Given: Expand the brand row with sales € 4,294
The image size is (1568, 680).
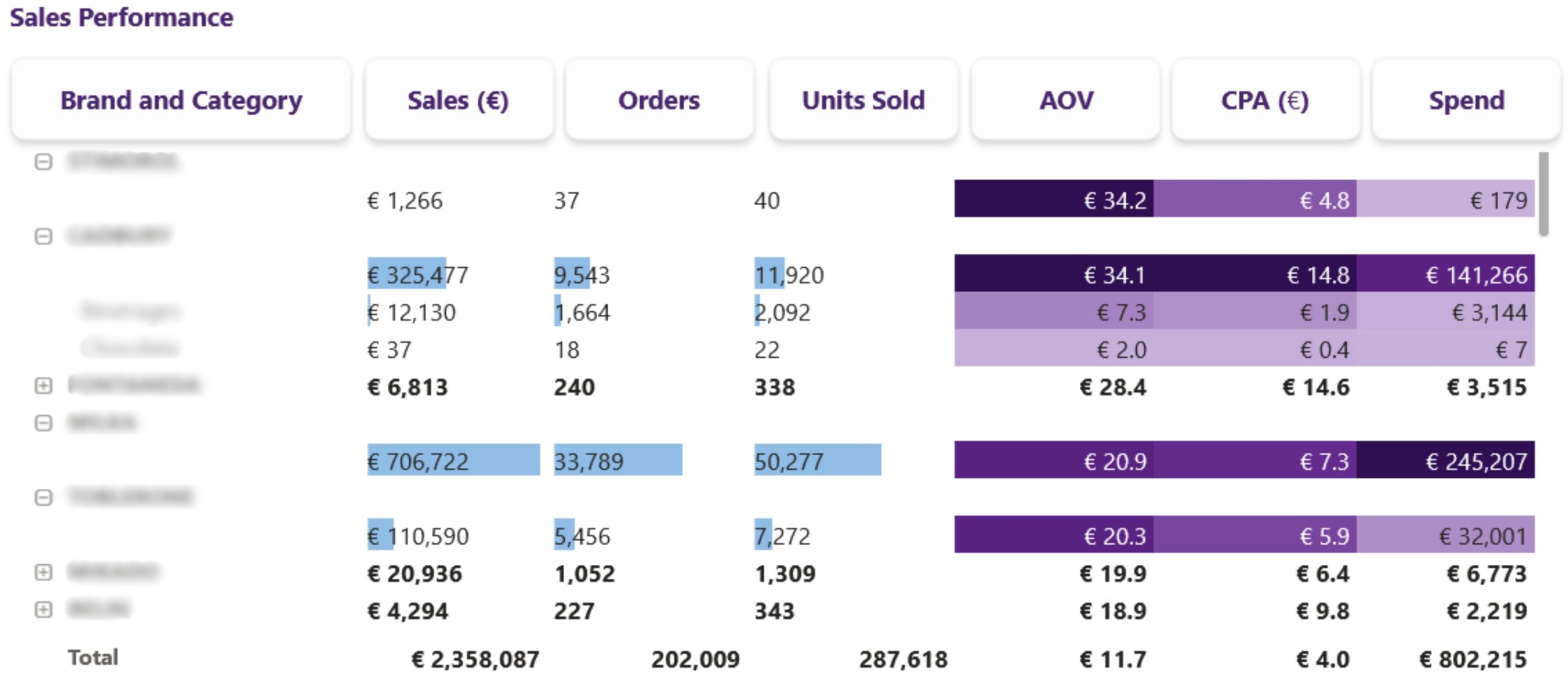Looking at the screenshot, I should pos(43,610).
